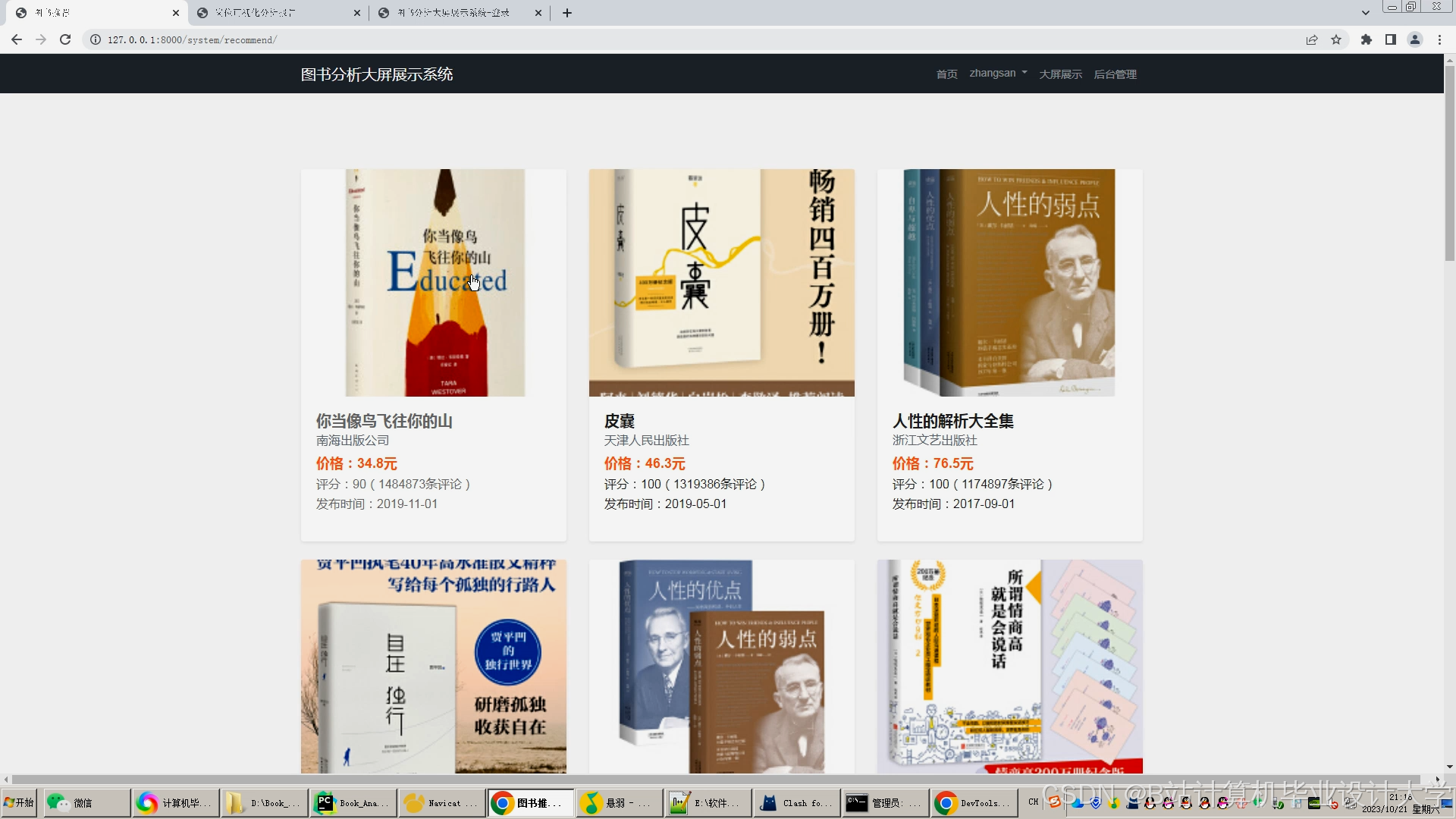Open a new browser tab
The width and height of the screenshot is (1456, 819).
pyautogui.click(x=567, y=13)
